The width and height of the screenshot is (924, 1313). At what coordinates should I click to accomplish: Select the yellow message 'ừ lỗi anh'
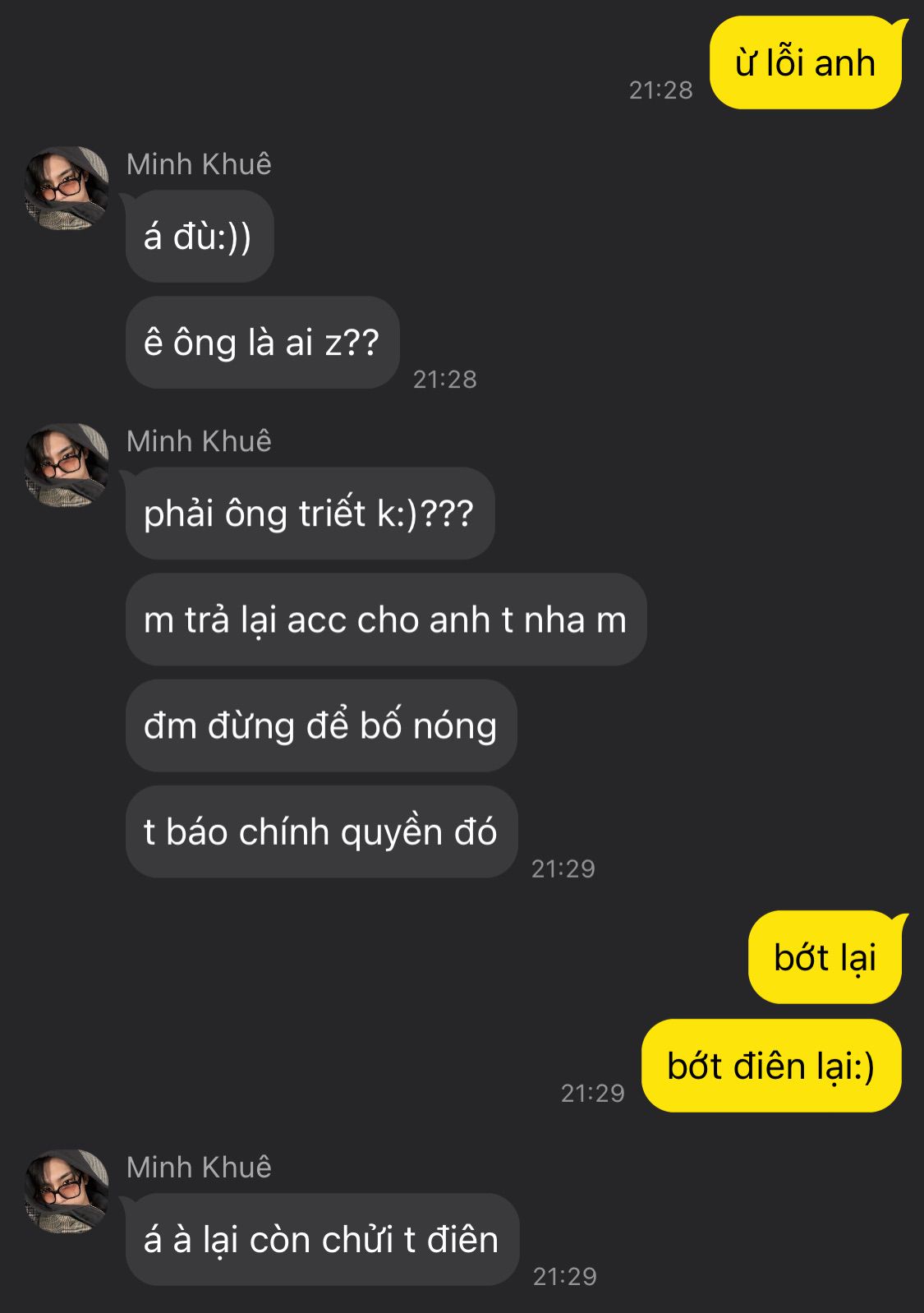point(806,62)
